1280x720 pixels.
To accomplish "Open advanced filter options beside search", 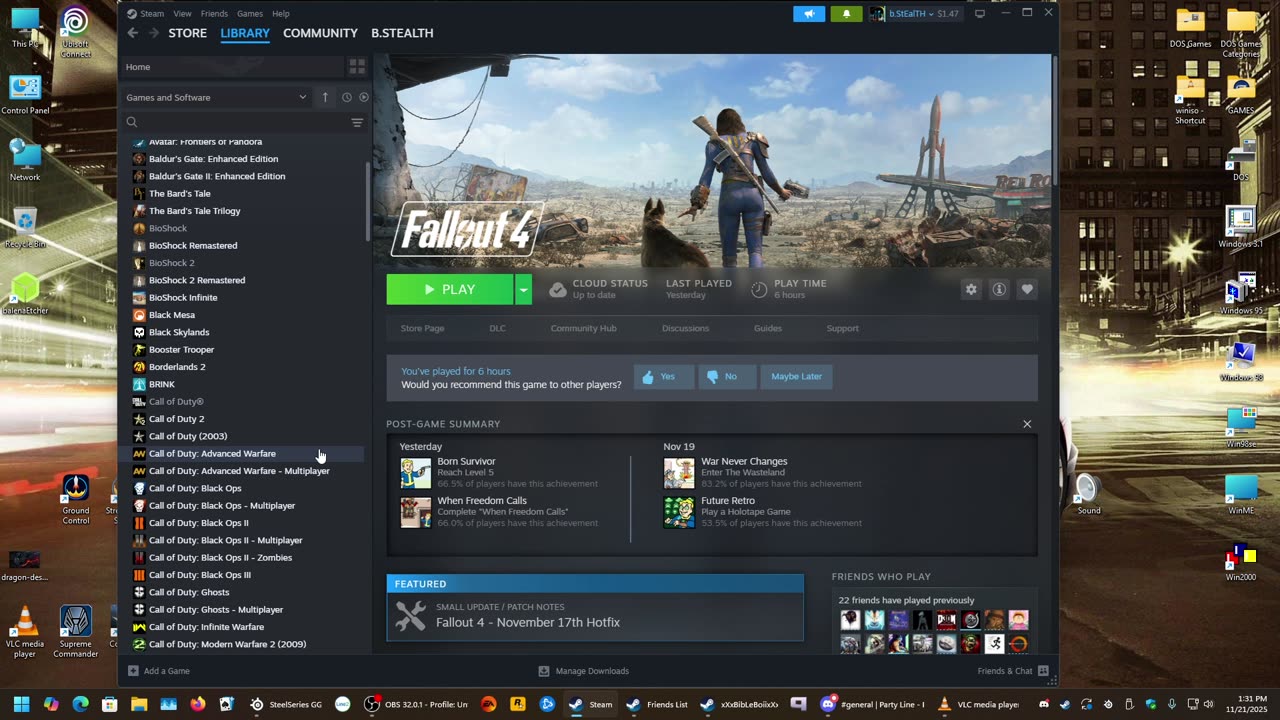I will [357, 122].
